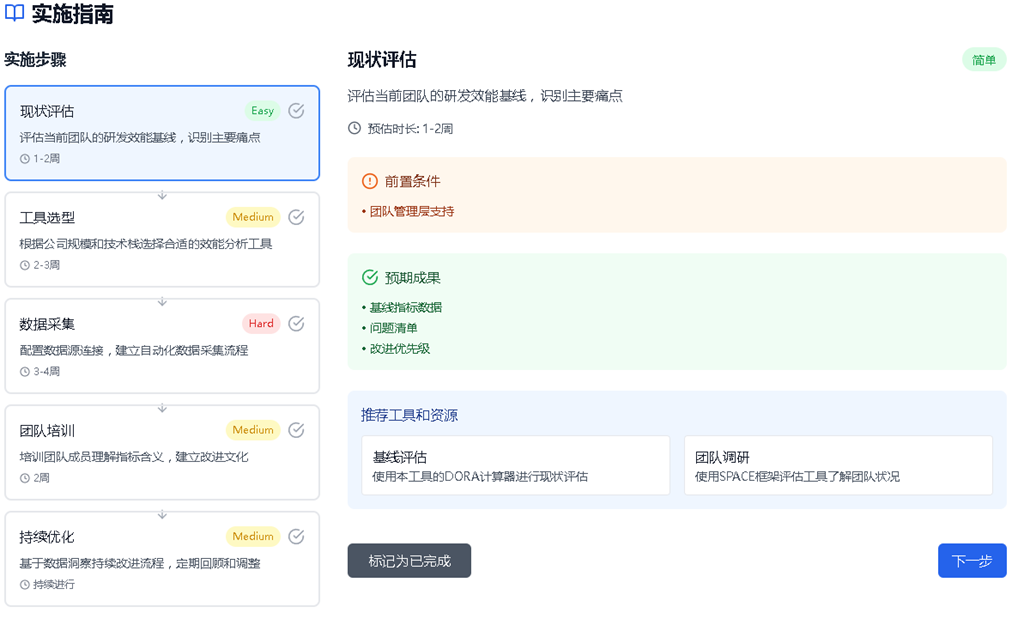The width and height of the screenshot is (1024, 625).
Task: Click the 改进优先级 outcome text
Action: tap(400, 349)
